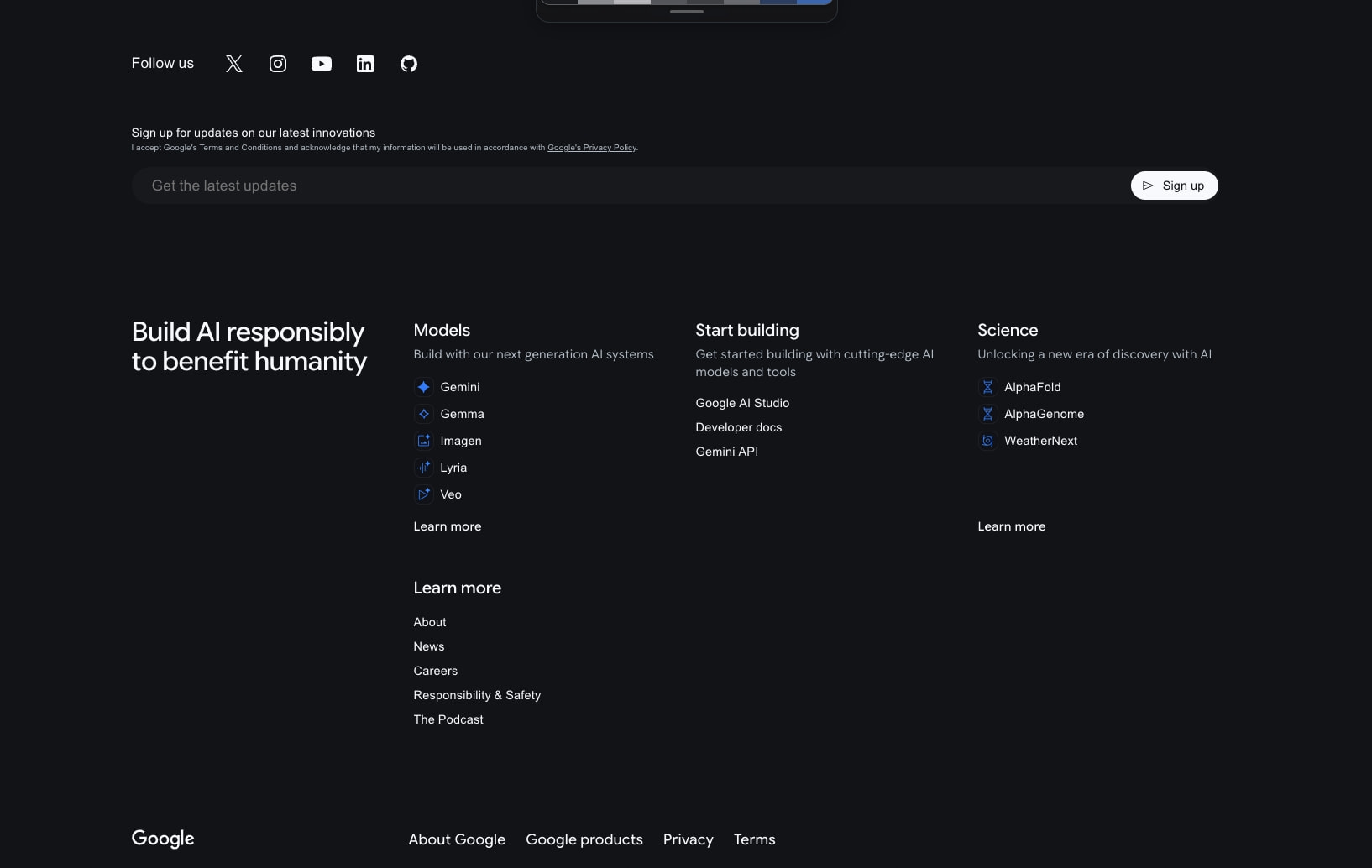Click the AlphaGenome icon
The width and height of the screenshot is (1372, 868).
pyautogui.click(x=988, y=414)
